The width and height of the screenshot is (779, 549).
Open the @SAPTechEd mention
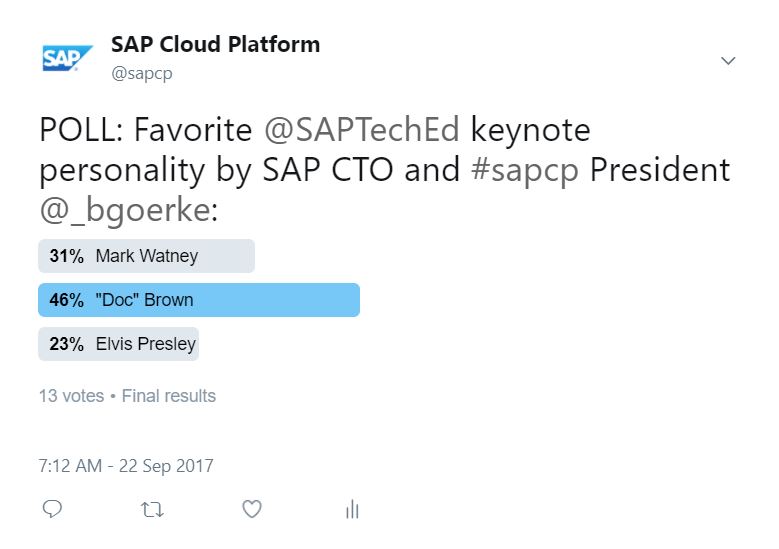[x=362, y=130]
